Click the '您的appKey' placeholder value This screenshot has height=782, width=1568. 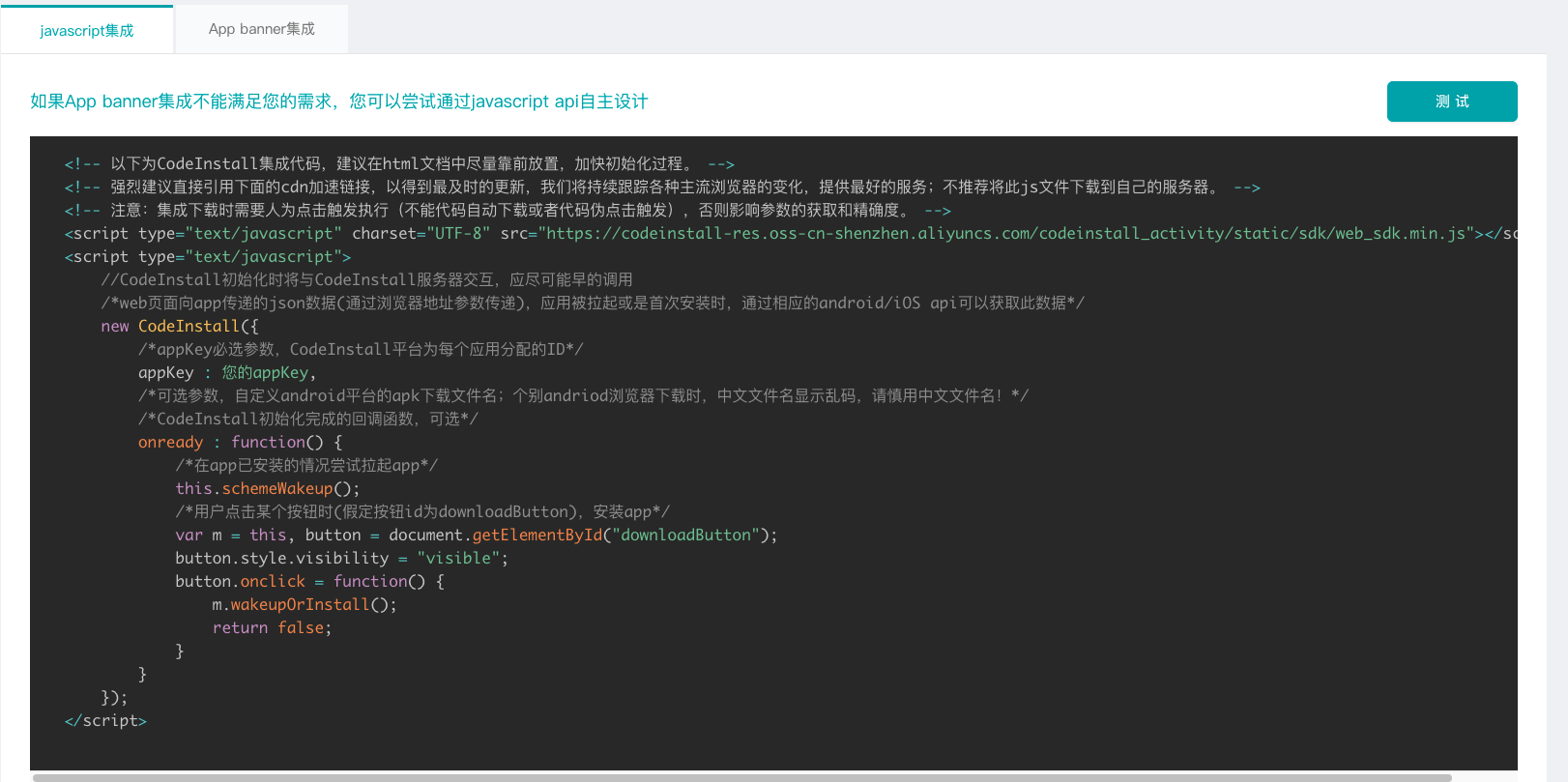[265, 372]
